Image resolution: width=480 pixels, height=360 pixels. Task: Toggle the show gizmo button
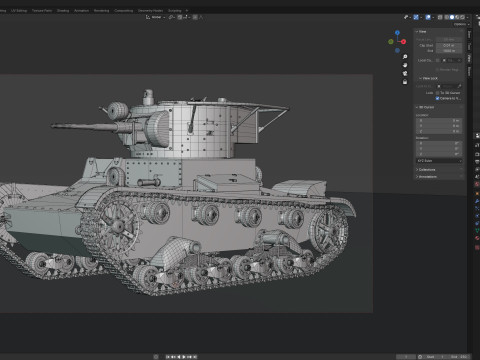tap(416, 17)
